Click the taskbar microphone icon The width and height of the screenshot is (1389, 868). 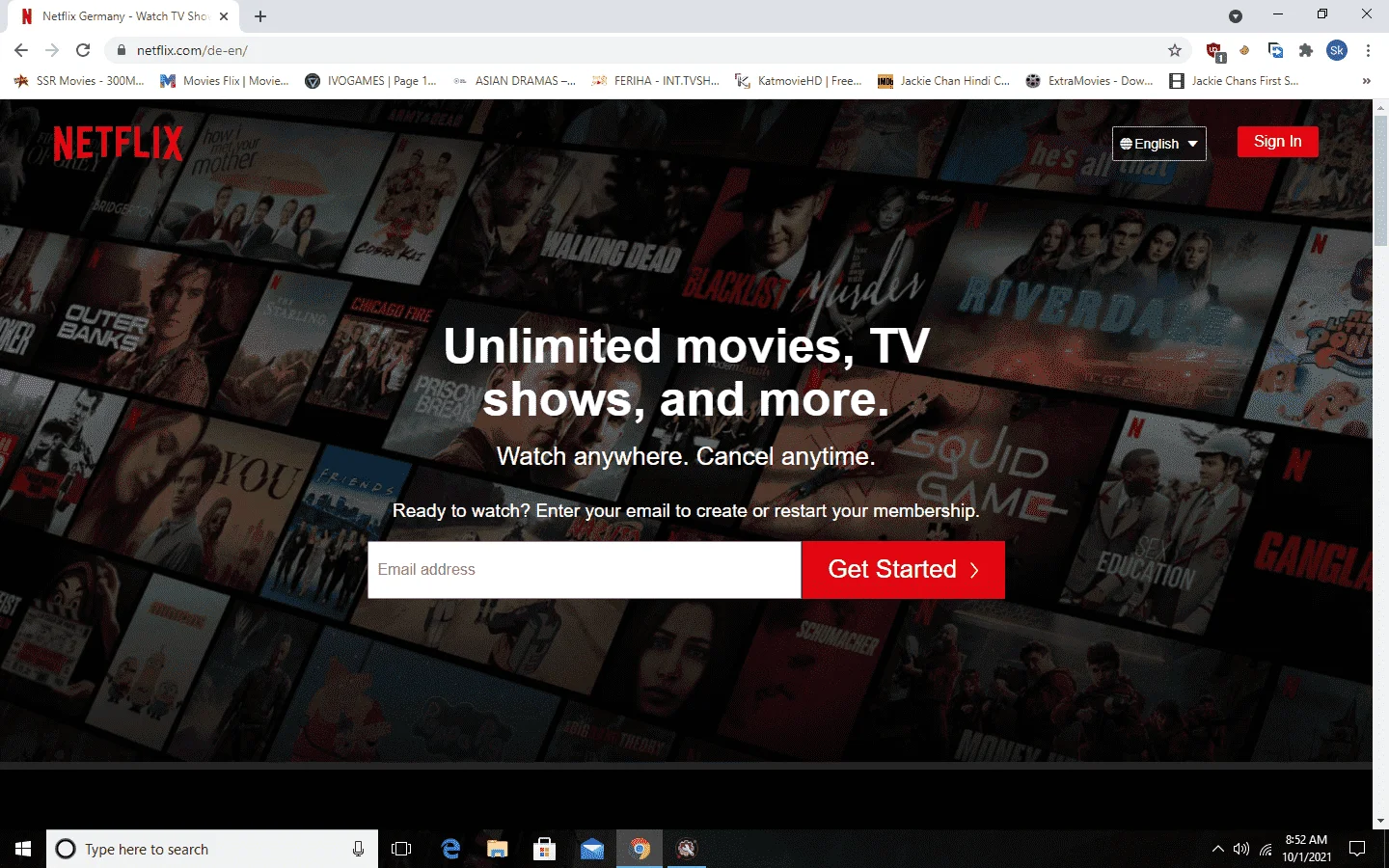[x=358, y=849]
